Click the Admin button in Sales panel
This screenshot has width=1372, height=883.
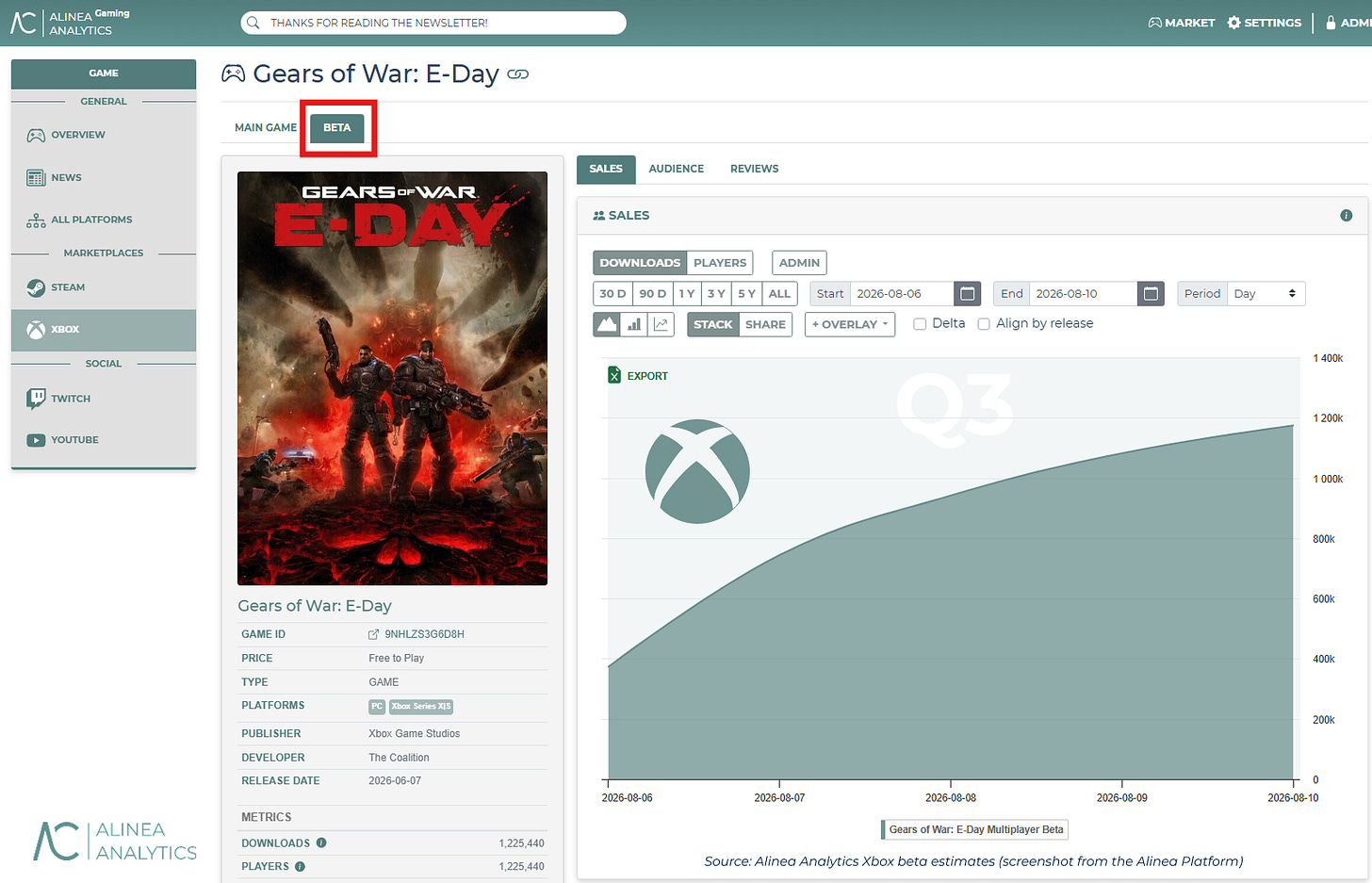[x=799, y=263]
